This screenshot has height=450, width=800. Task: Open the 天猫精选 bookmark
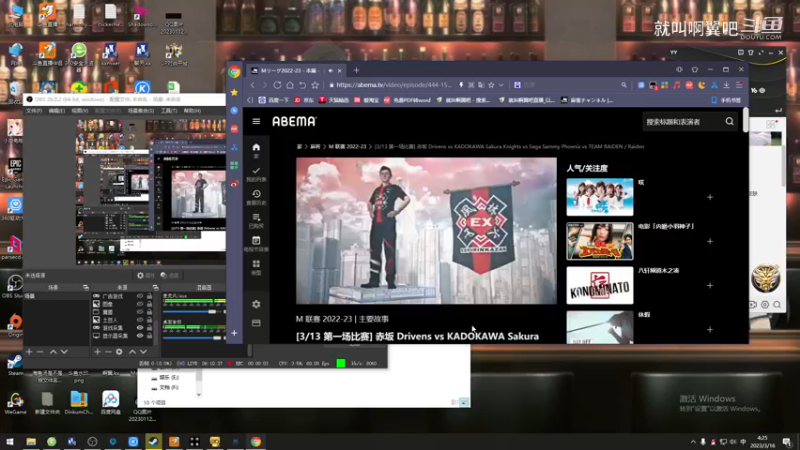pos(333,100)
